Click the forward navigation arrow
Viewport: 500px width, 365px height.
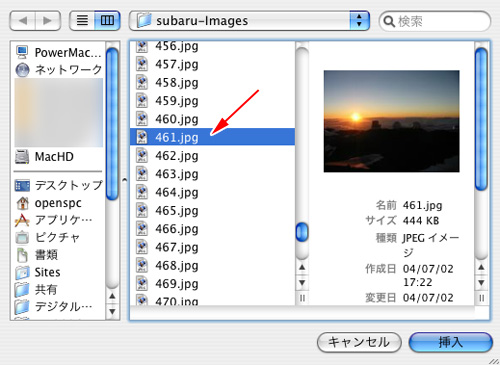tap(48, 21)
